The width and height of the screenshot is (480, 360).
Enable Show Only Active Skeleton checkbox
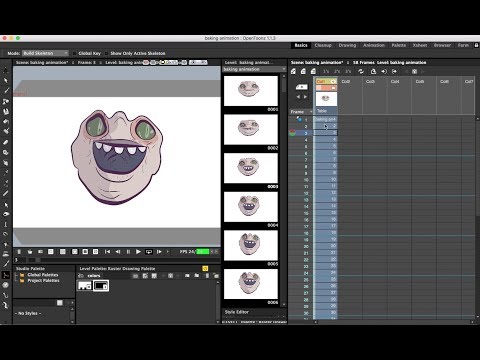[x=106, y=53]
